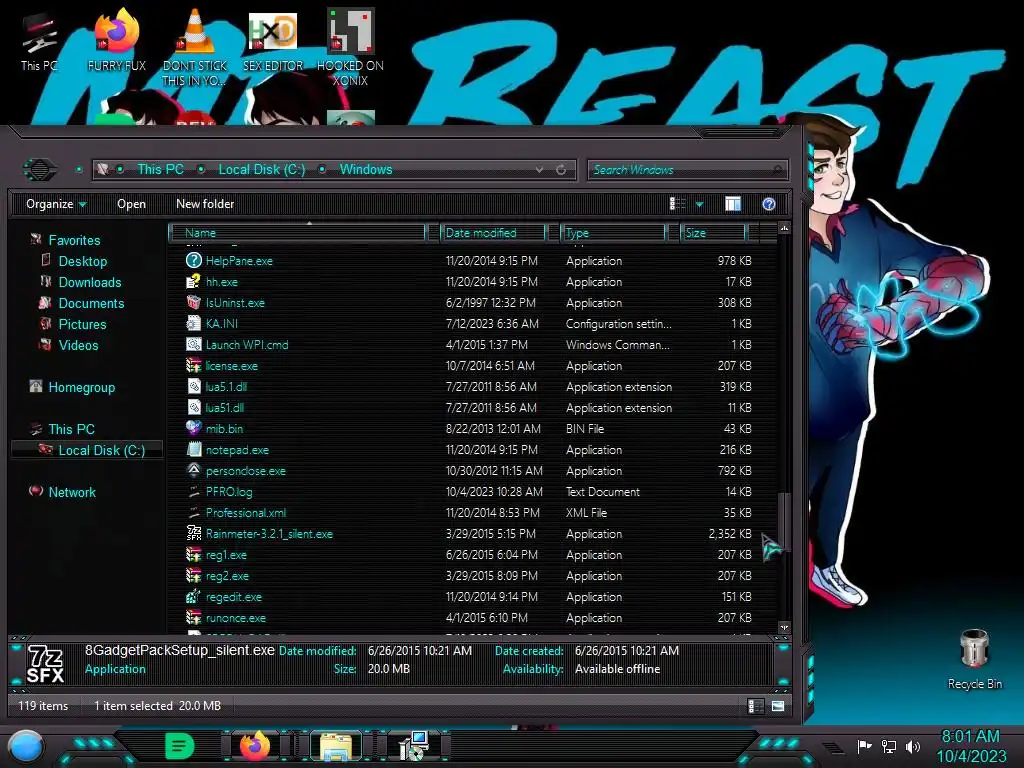
Task: Select the license.exe icon
Action: [193, 366]
